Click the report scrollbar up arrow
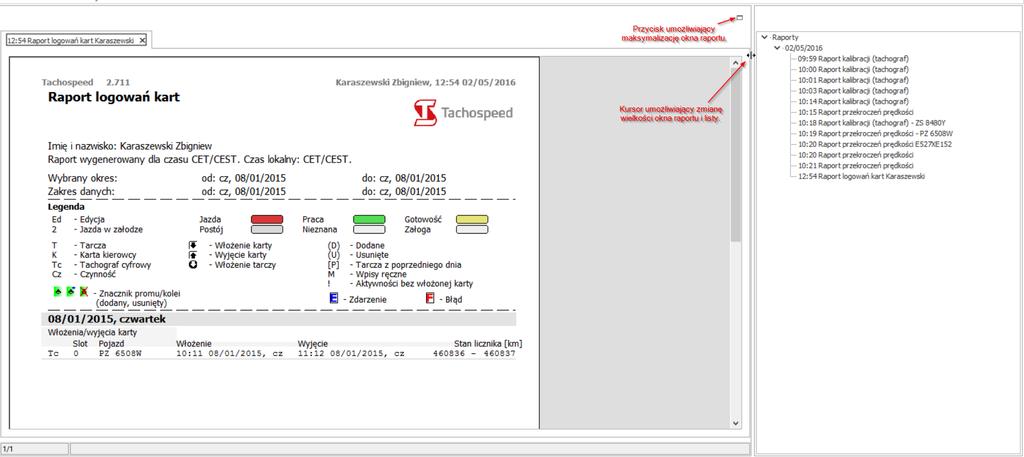This screenshot has height=457, width=1024. coord(735,63)
